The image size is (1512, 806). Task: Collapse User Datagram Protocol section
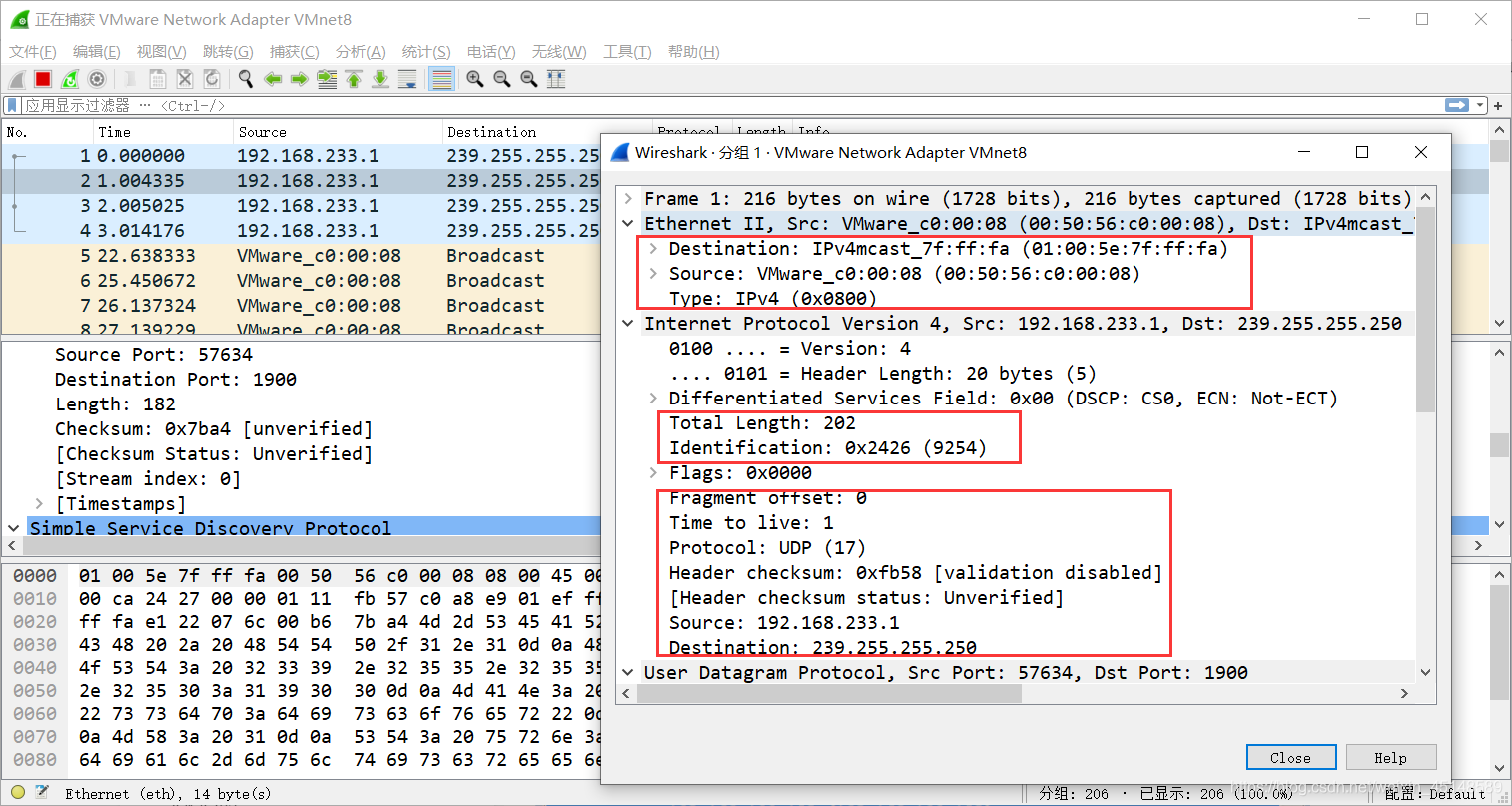click(x=628, y=672)
